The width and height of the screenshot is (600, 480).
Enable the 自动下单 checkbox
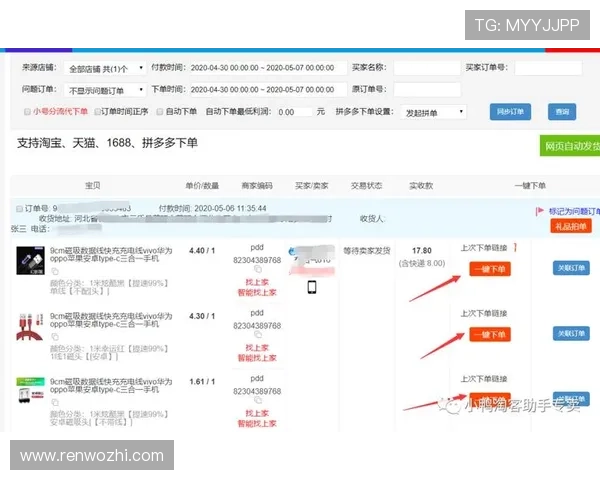pos(160,112)
